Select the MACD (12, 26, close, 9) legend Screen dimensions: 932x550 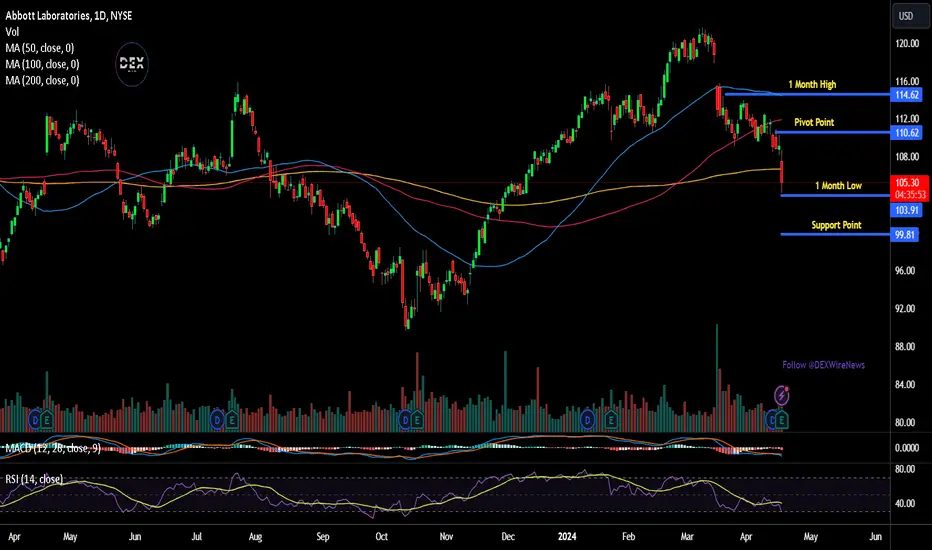tap(53, 448)
